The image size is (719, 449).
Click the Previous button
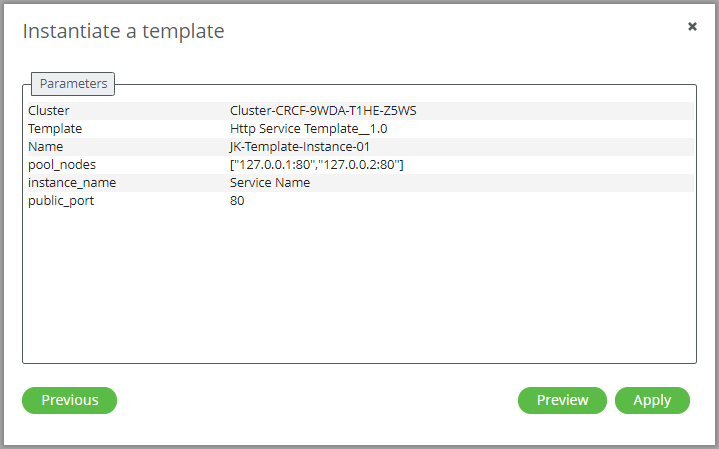[x=70, y=400]
